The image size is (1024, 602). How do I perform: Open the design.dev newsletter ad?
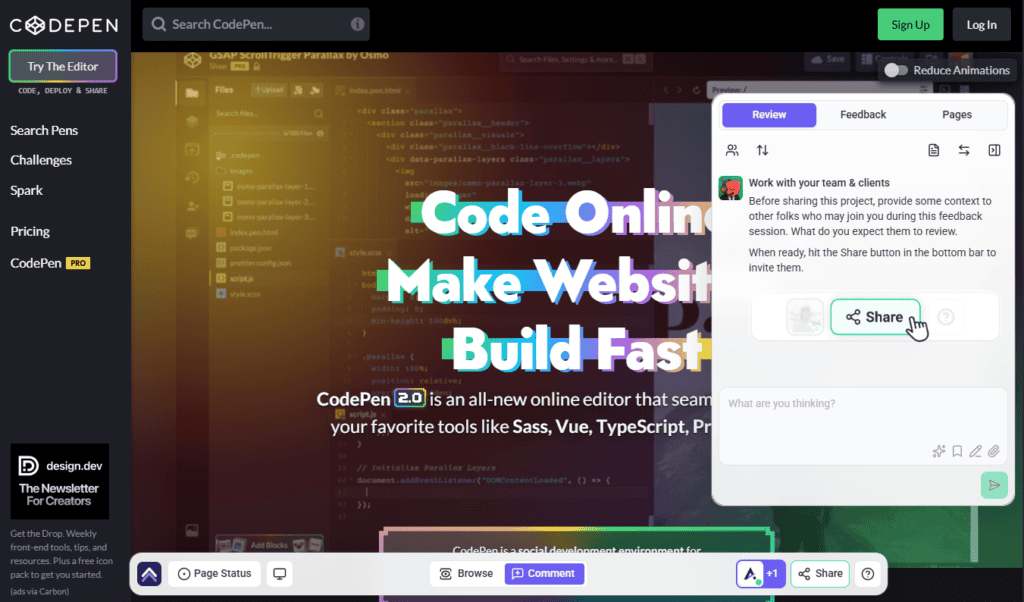59,481
